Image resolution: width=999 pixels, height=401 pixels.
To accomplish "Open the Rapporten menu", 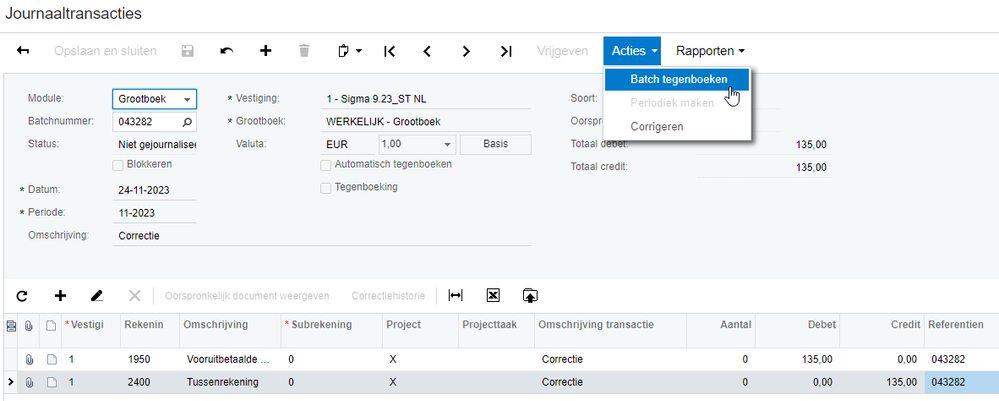I will pyautogui.click(x=710, y=51).
